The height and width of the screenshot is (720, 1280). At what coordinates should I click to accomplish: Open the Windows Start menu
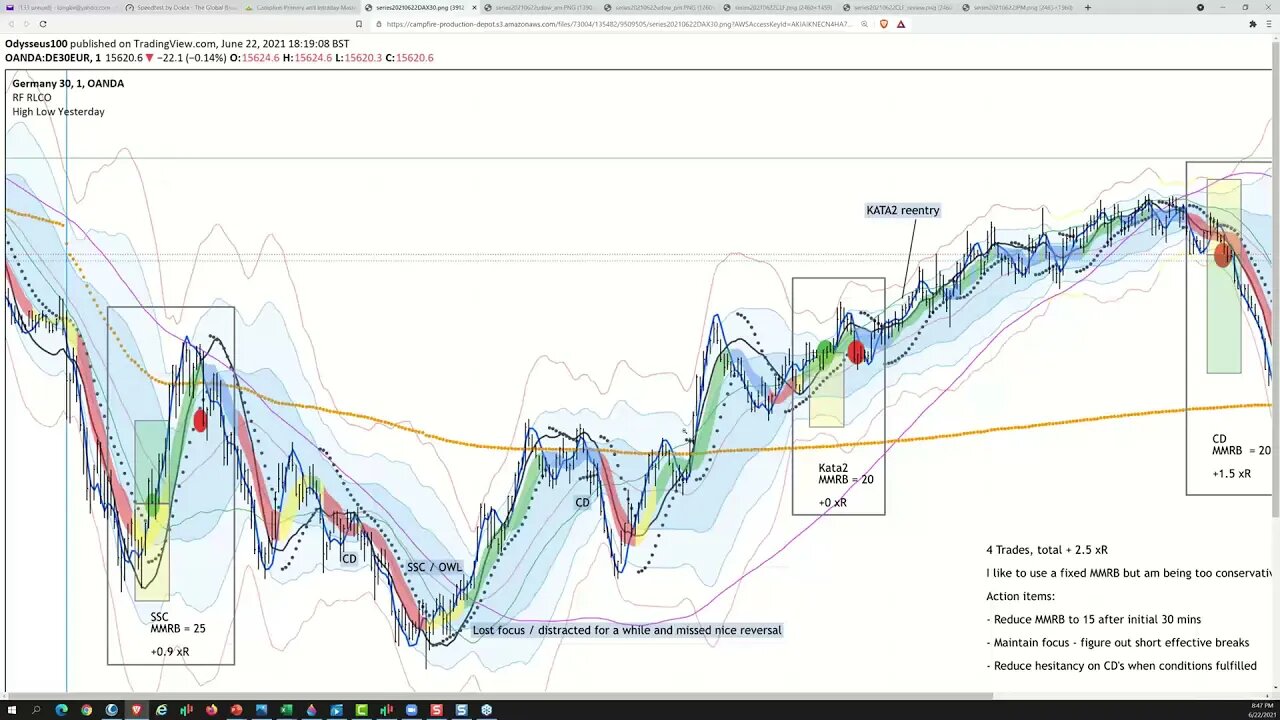point(11,710)
